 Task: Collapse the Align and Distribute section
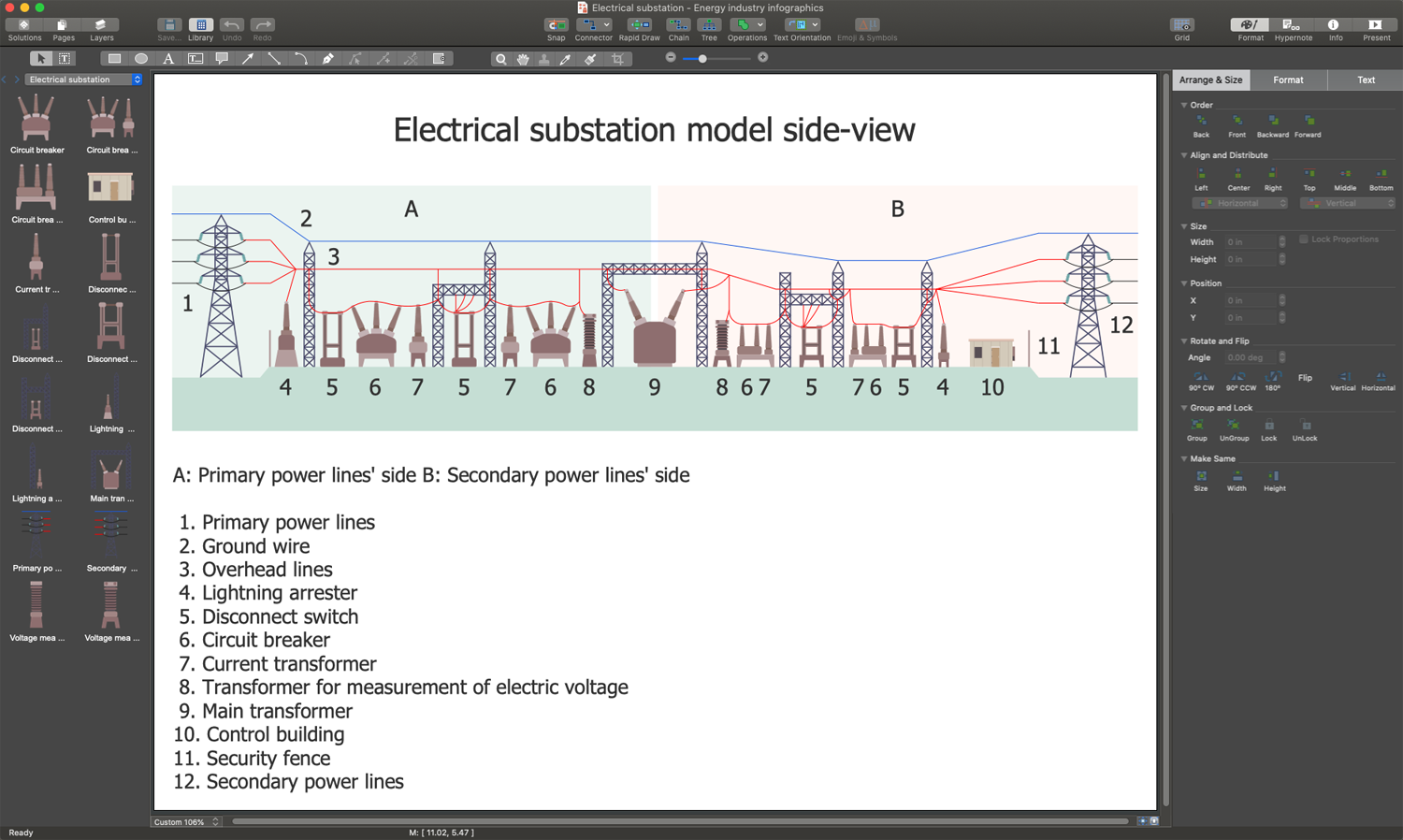coord(1184,155)
